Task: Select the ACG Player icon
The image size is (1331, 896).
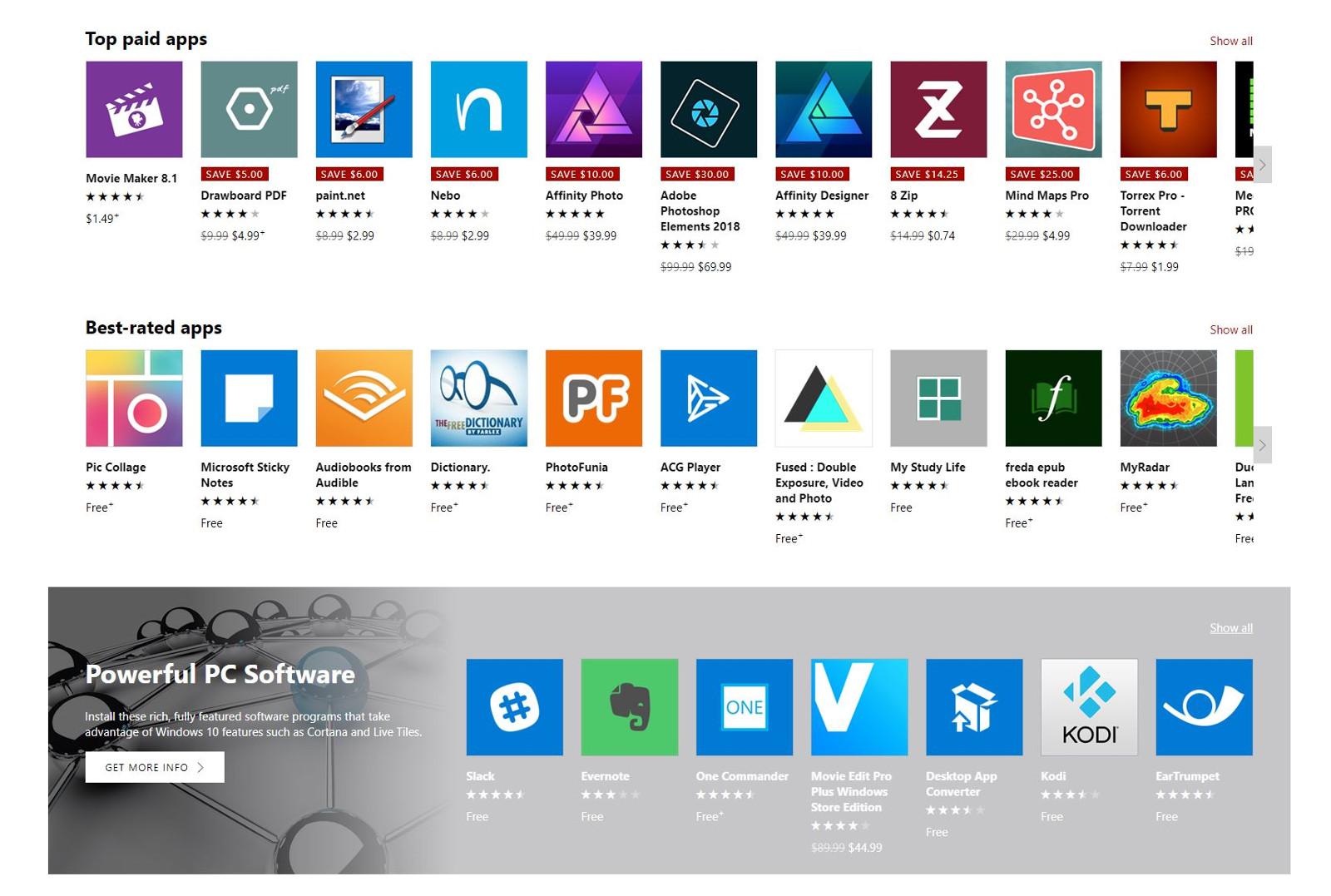Action: click(x=709, y=398)
